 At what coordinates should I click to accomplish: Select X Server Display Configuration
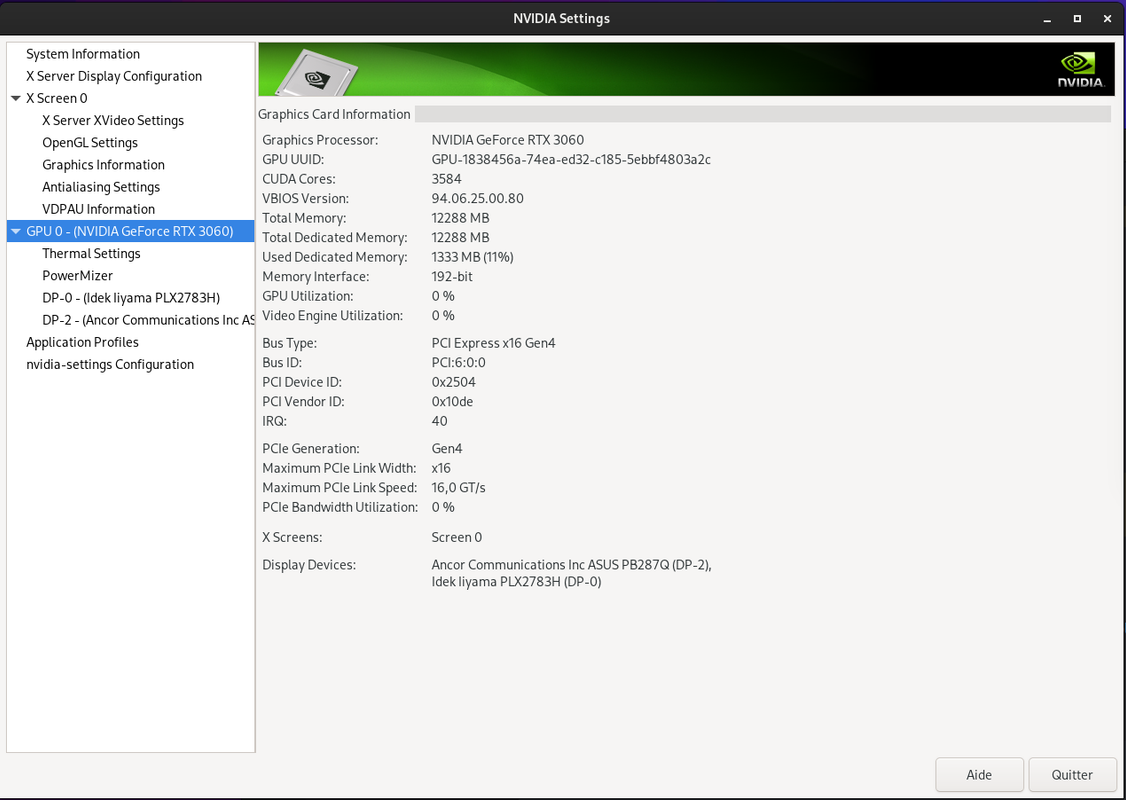[114, 76]
